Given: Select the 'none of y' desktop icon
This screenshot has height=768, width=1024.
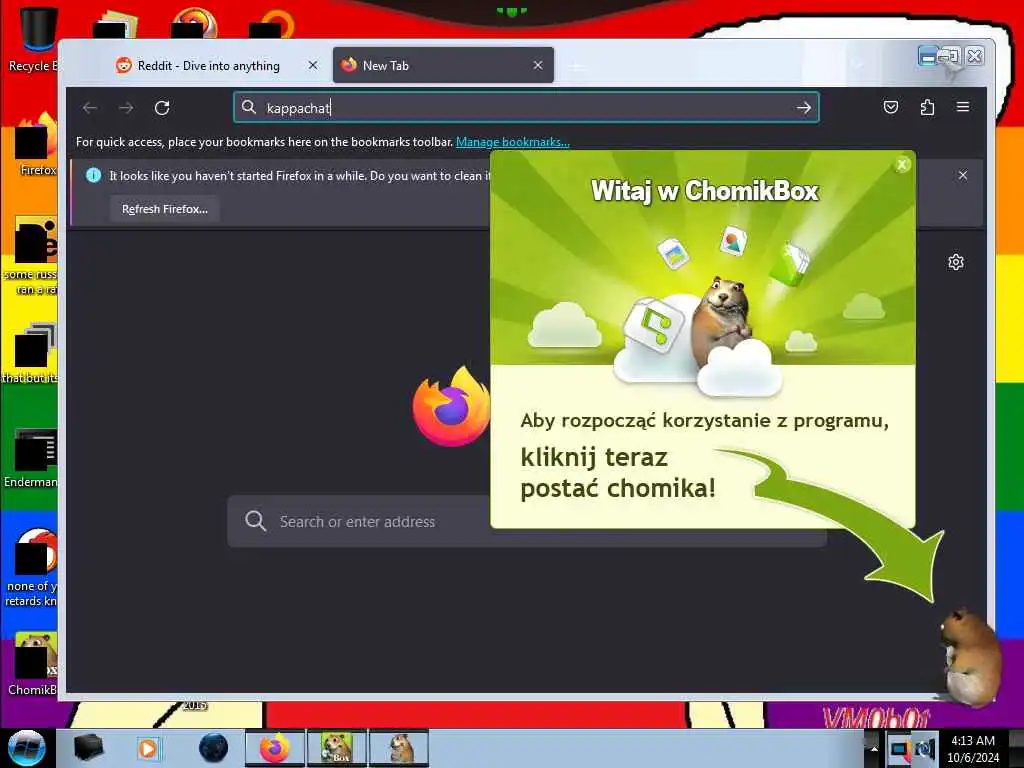Looking at the screenshot, I should click(x=33, y=567).
